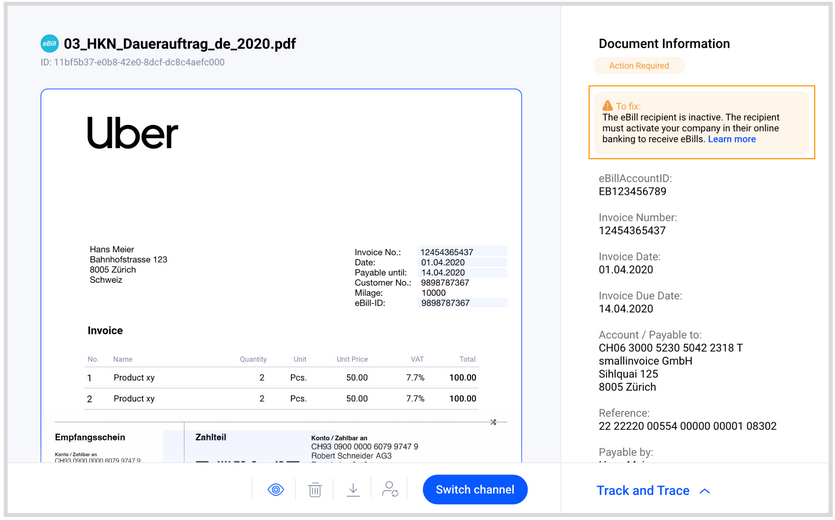Click the eye preview icon
835x520 pixels.
click(x=275, y=489)
